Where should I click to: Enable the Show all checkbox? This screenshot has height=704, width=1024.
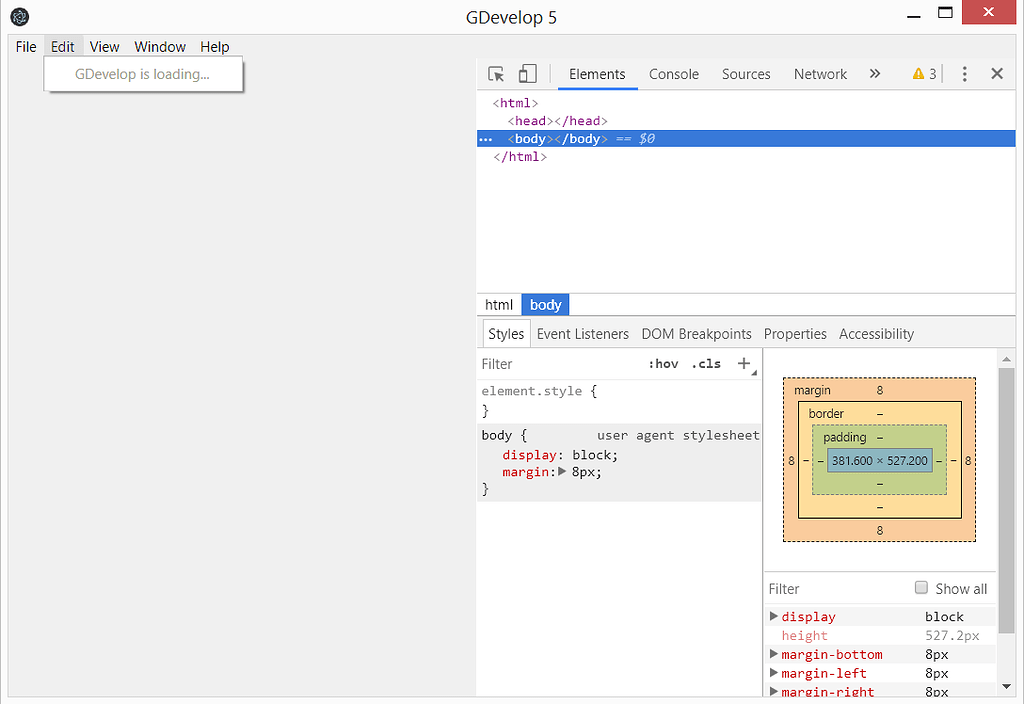(922, 588)
